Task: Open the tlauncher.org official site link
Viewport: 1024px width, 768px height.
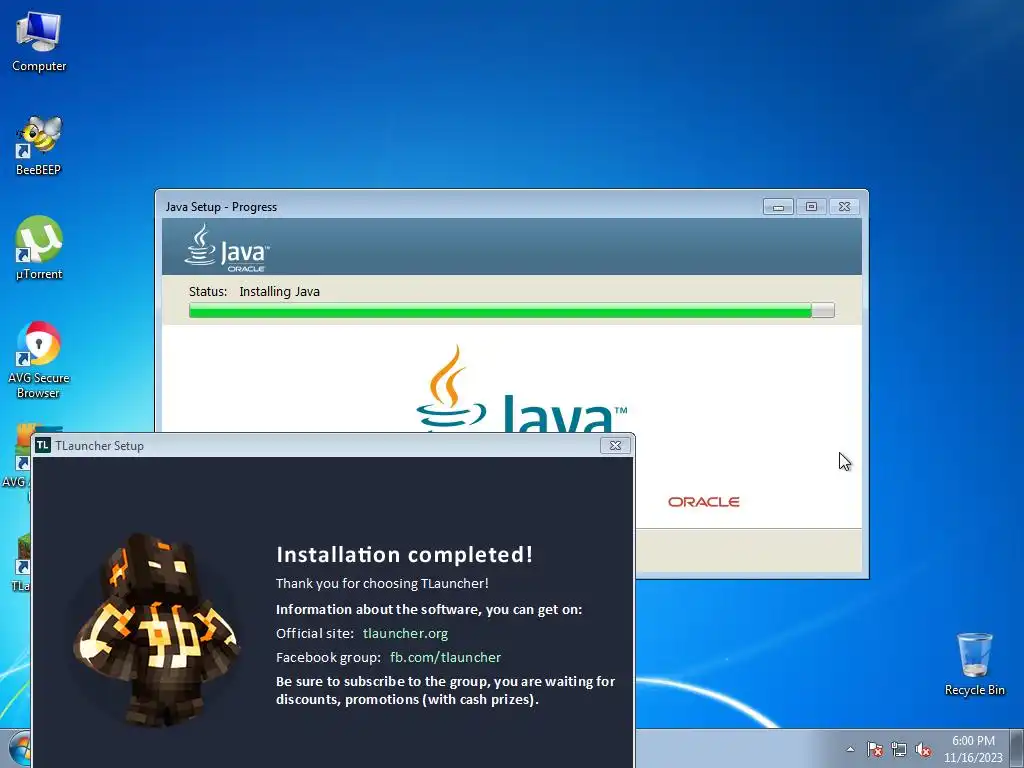Action: click(406, 633)
